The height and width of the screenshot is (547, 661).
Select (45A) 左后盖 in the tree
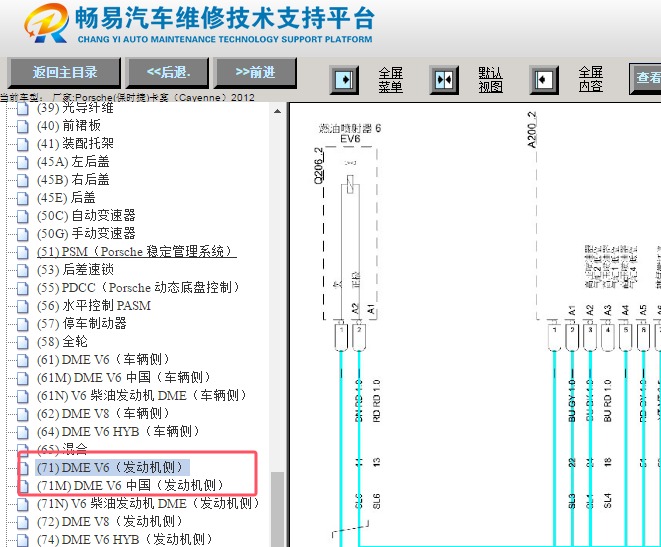coord(73,162)
